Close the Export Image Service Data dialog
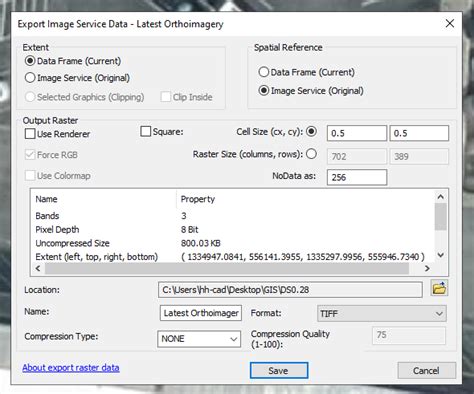The height and width of the screenshot is (394, 474). 450,23
